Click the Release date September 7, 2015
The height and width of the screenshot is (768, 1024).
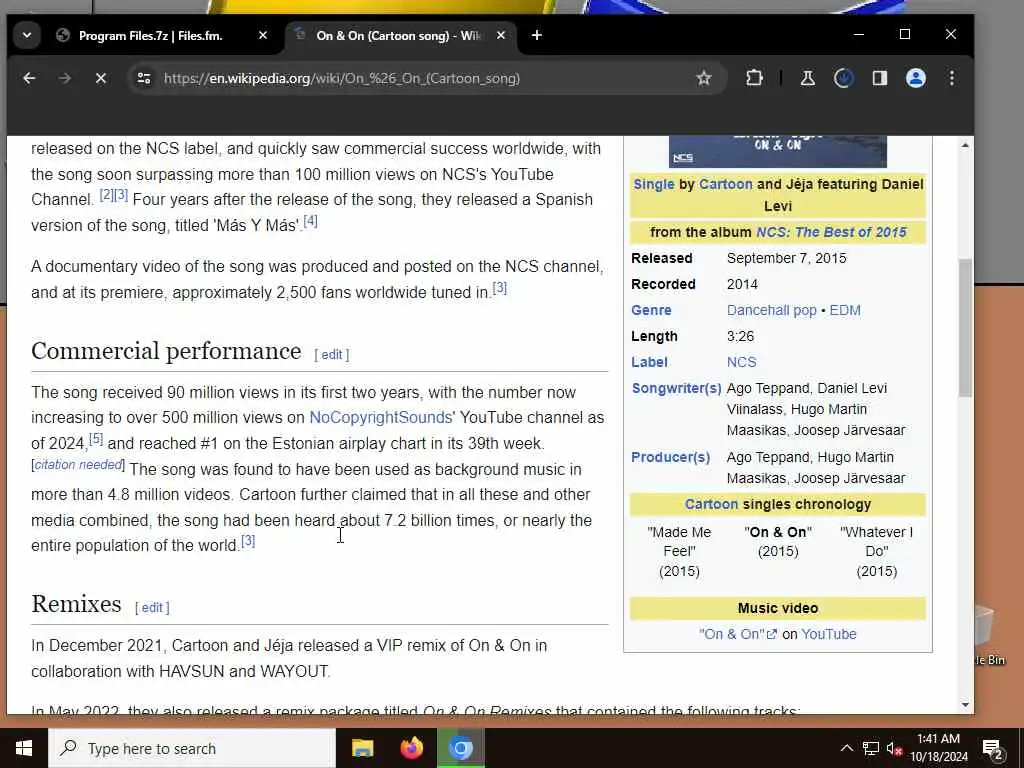786,259
